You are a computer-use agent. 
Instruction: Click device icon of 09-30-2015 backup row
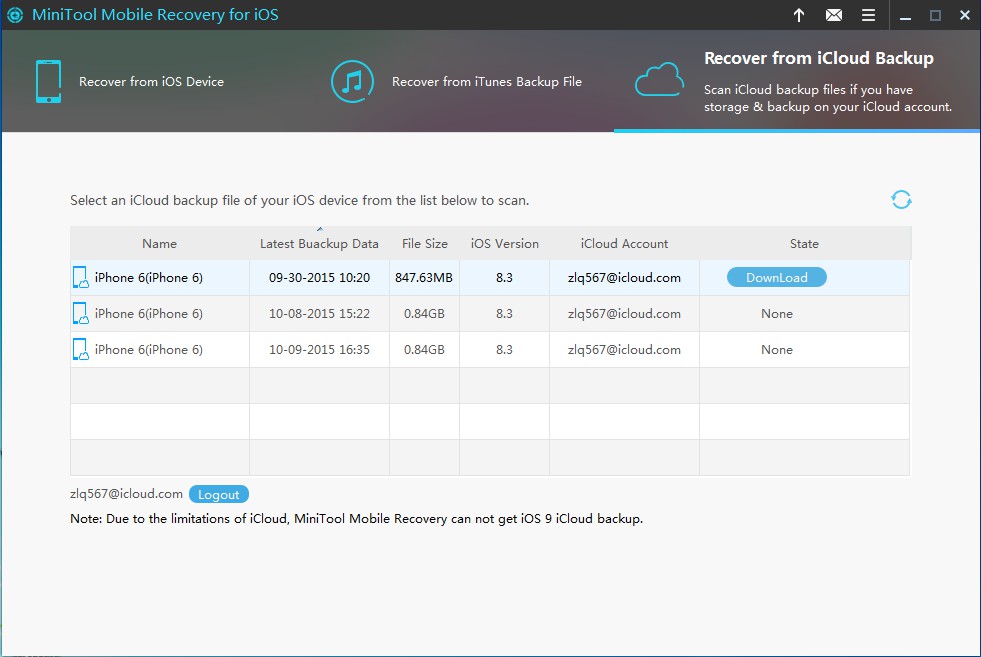click(x=80, y=277)
